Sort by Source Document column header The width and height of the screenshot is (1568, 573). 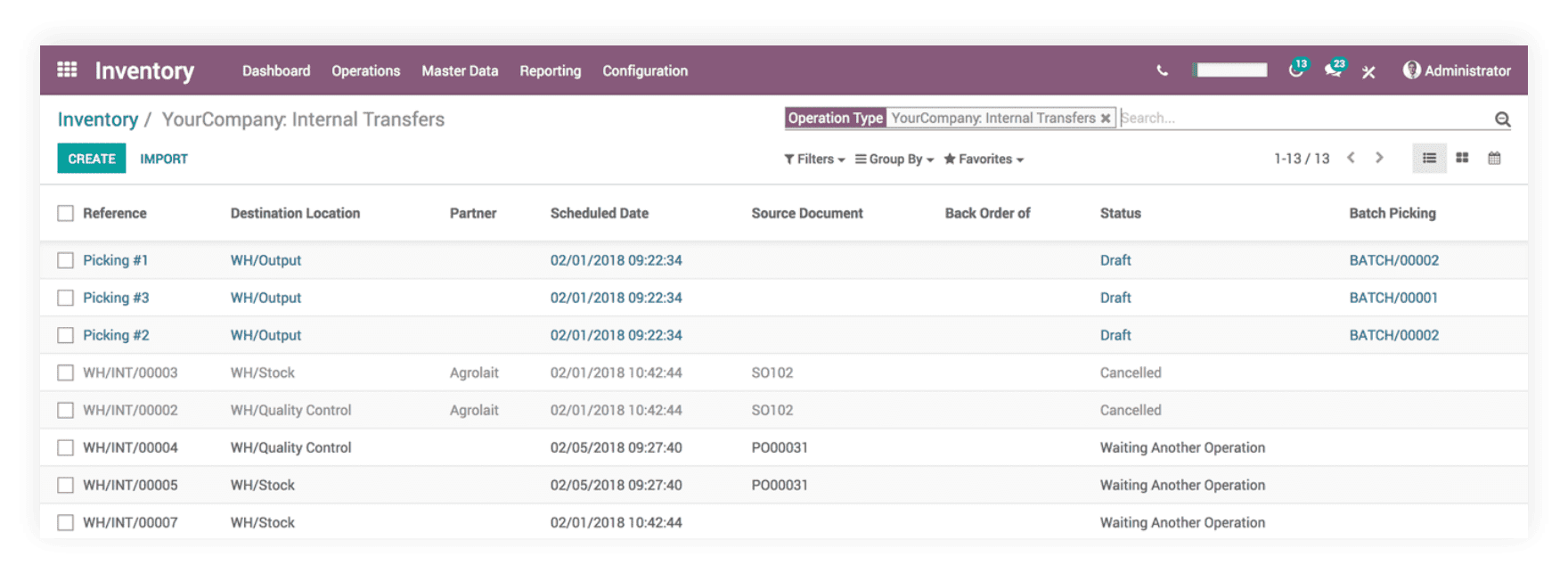pyautogui.click(x=807, y=213)
